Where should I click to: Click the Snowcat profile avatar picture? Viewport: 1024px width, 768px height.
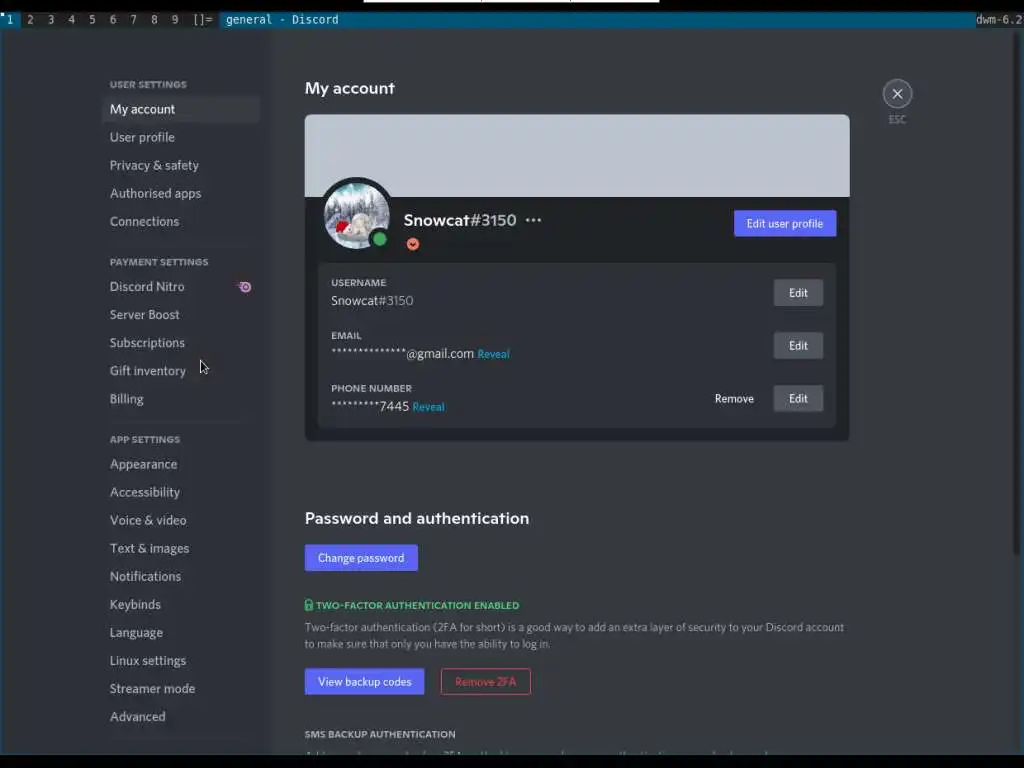[357, 216]
